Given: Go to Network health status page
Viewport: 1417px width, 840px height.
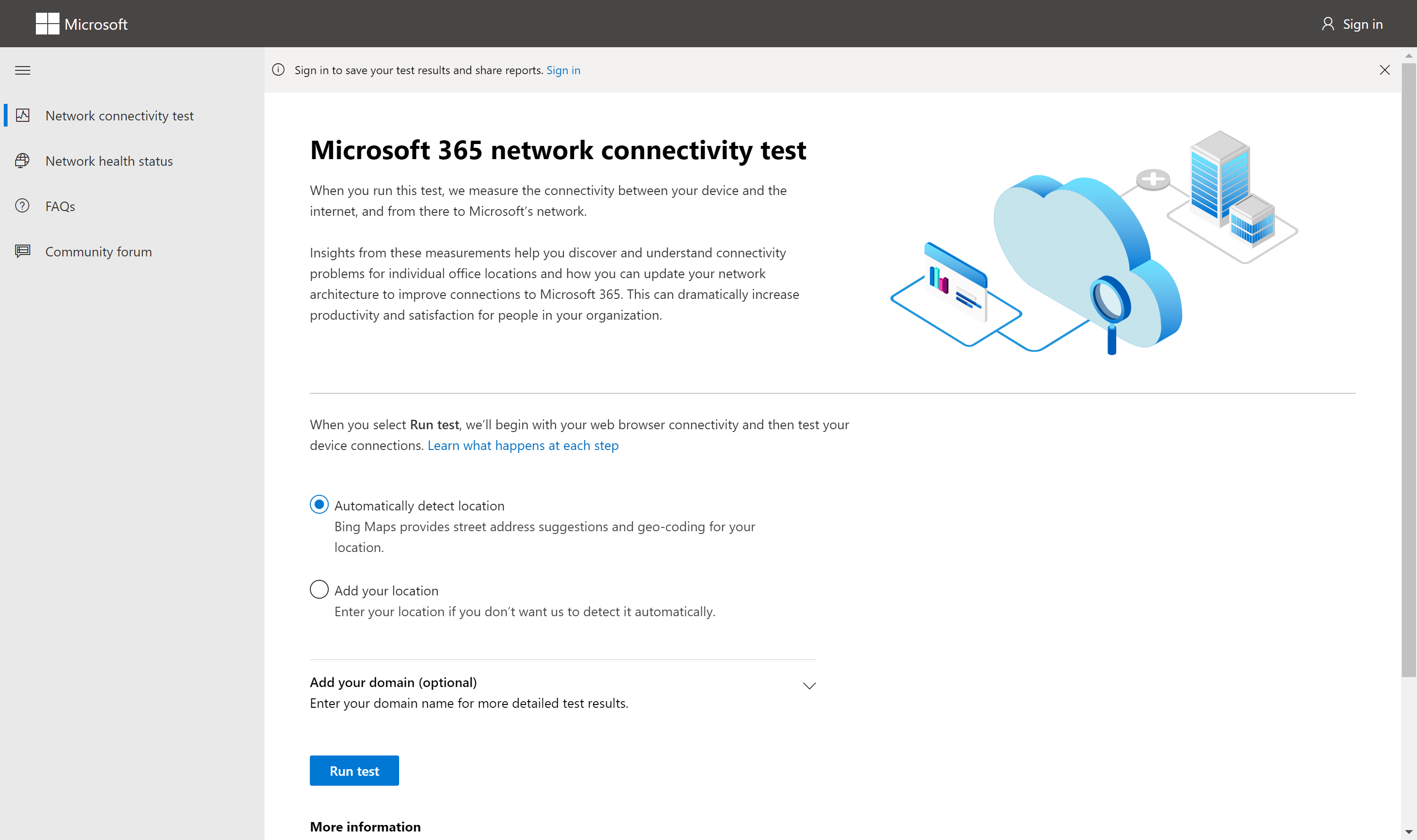Looking at the screenshot, I should (x=109, y=161).
